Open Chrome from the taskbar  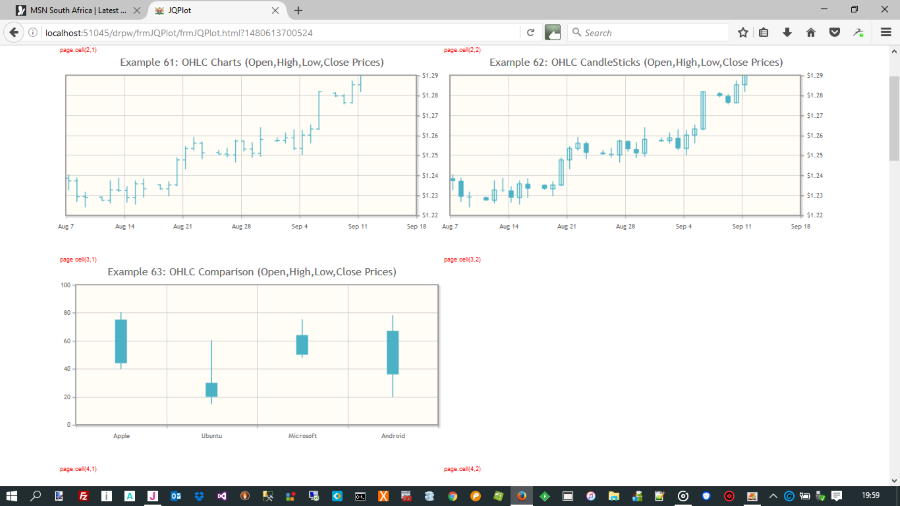point(452,496)
